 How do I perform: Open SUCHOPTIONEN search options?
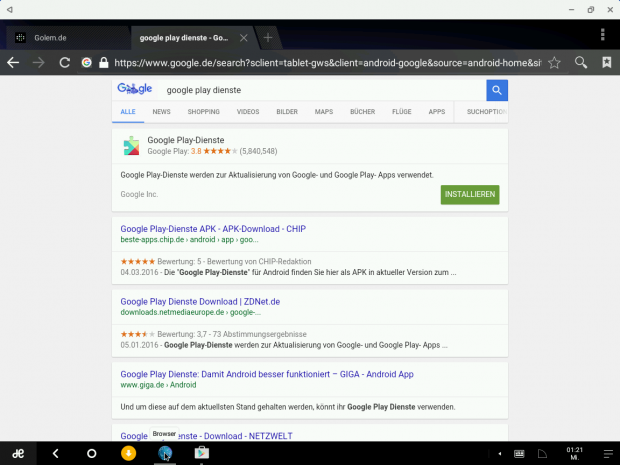tap(486, 112)
